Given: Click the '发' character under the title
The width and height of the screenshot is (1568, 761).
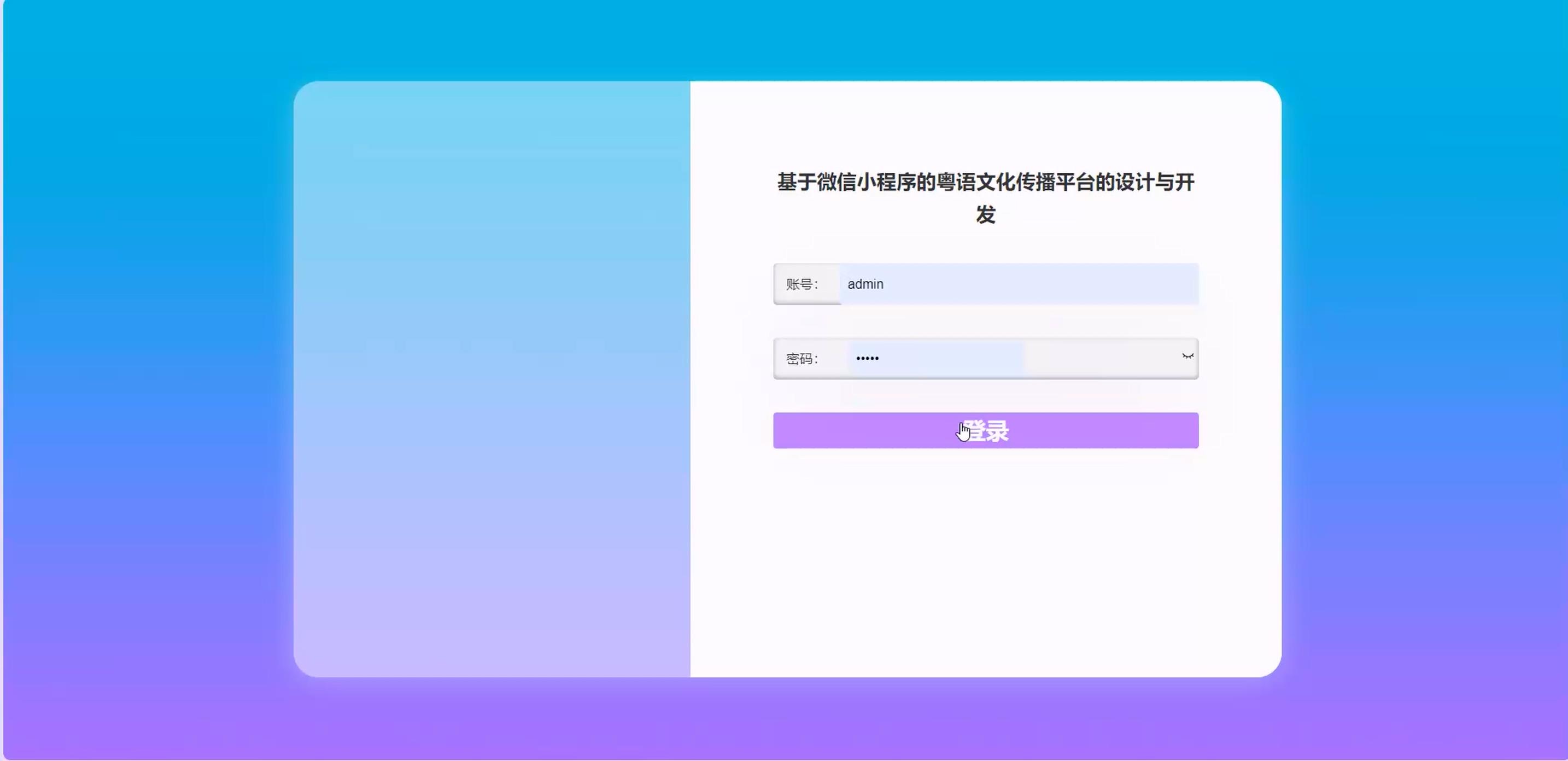Looking at the screenshot, I should pos(986,215).
